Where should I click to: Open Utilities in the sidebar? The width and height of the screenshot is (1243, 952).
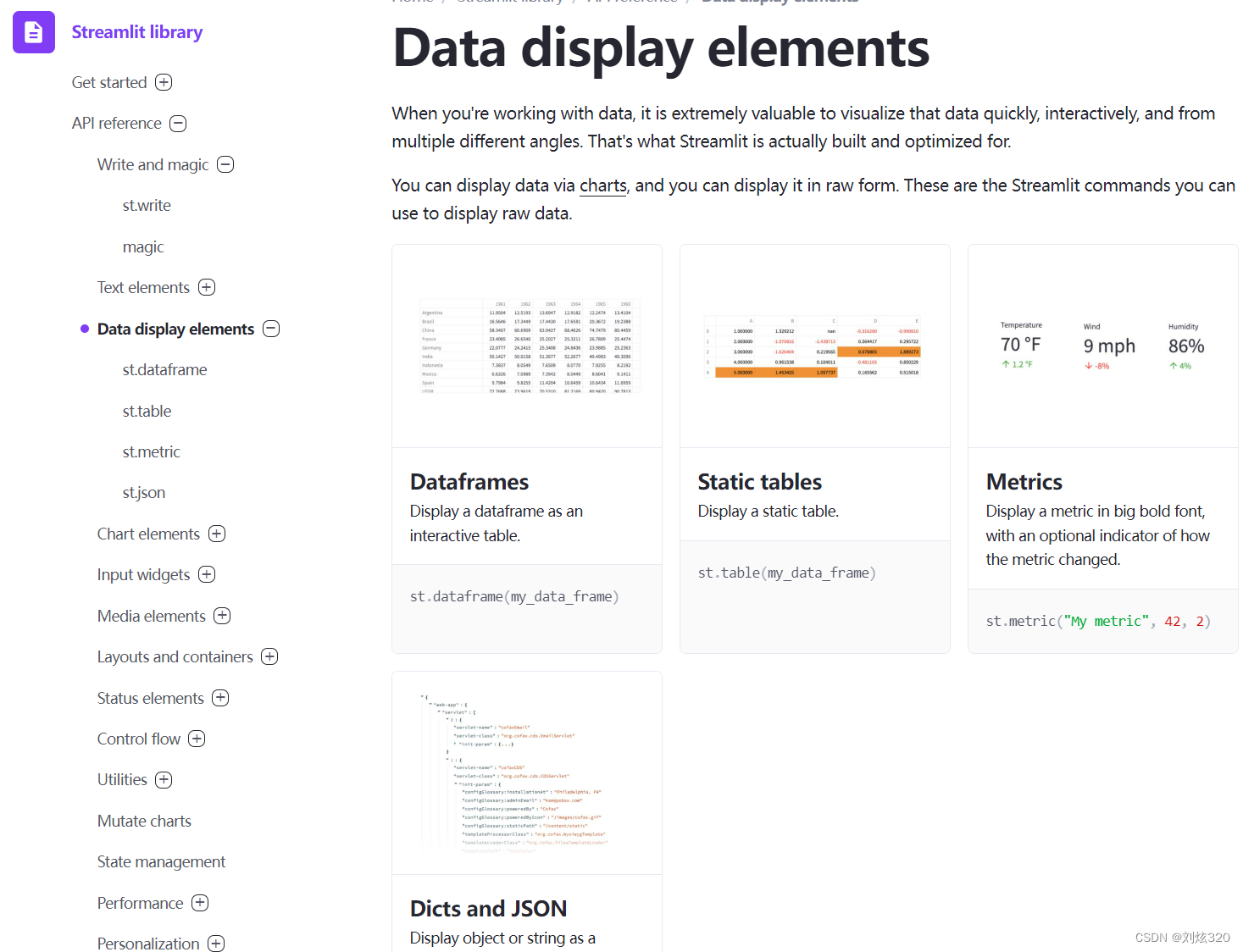tap(122, 780)
